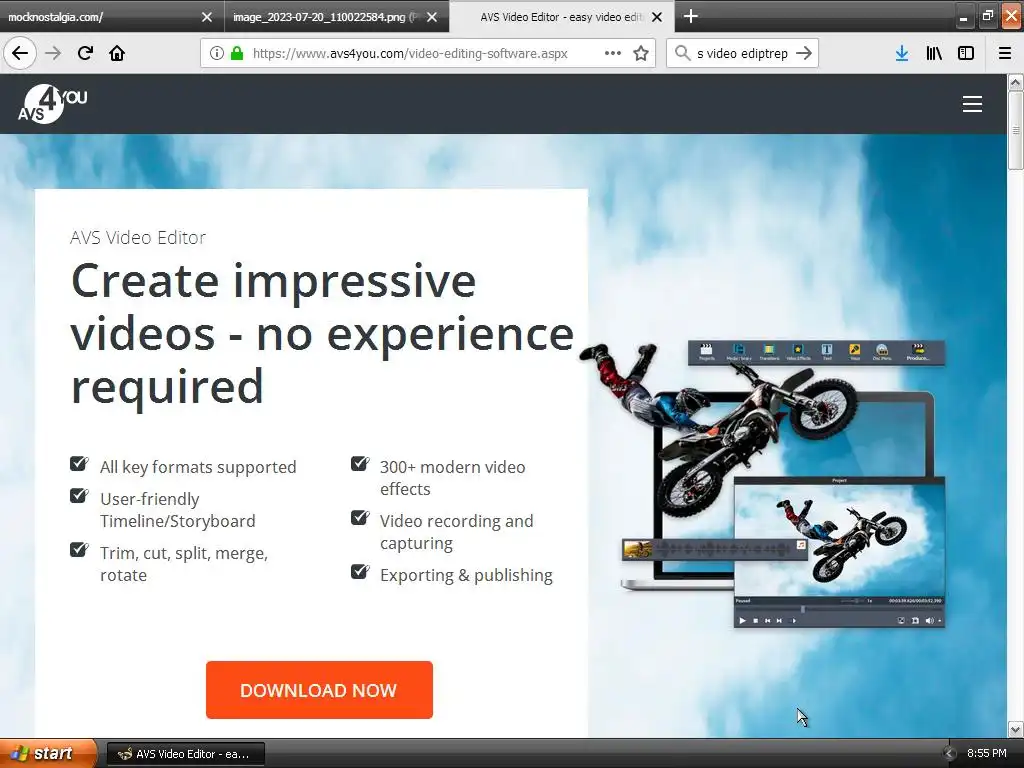Open the AVS4YOU site hamburger menu
The width and height of the screenshot is (1024, 768).
(972, 104)
